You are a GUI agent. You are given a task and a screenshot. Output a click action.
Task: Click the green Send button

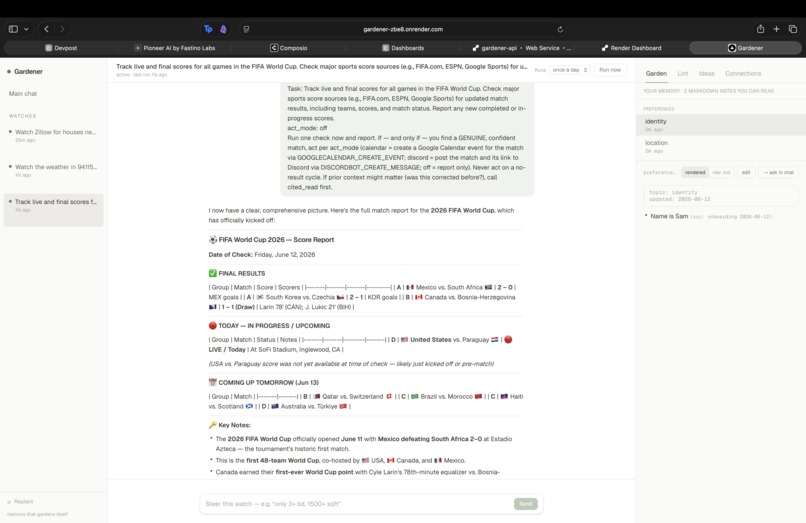(525, 504)
